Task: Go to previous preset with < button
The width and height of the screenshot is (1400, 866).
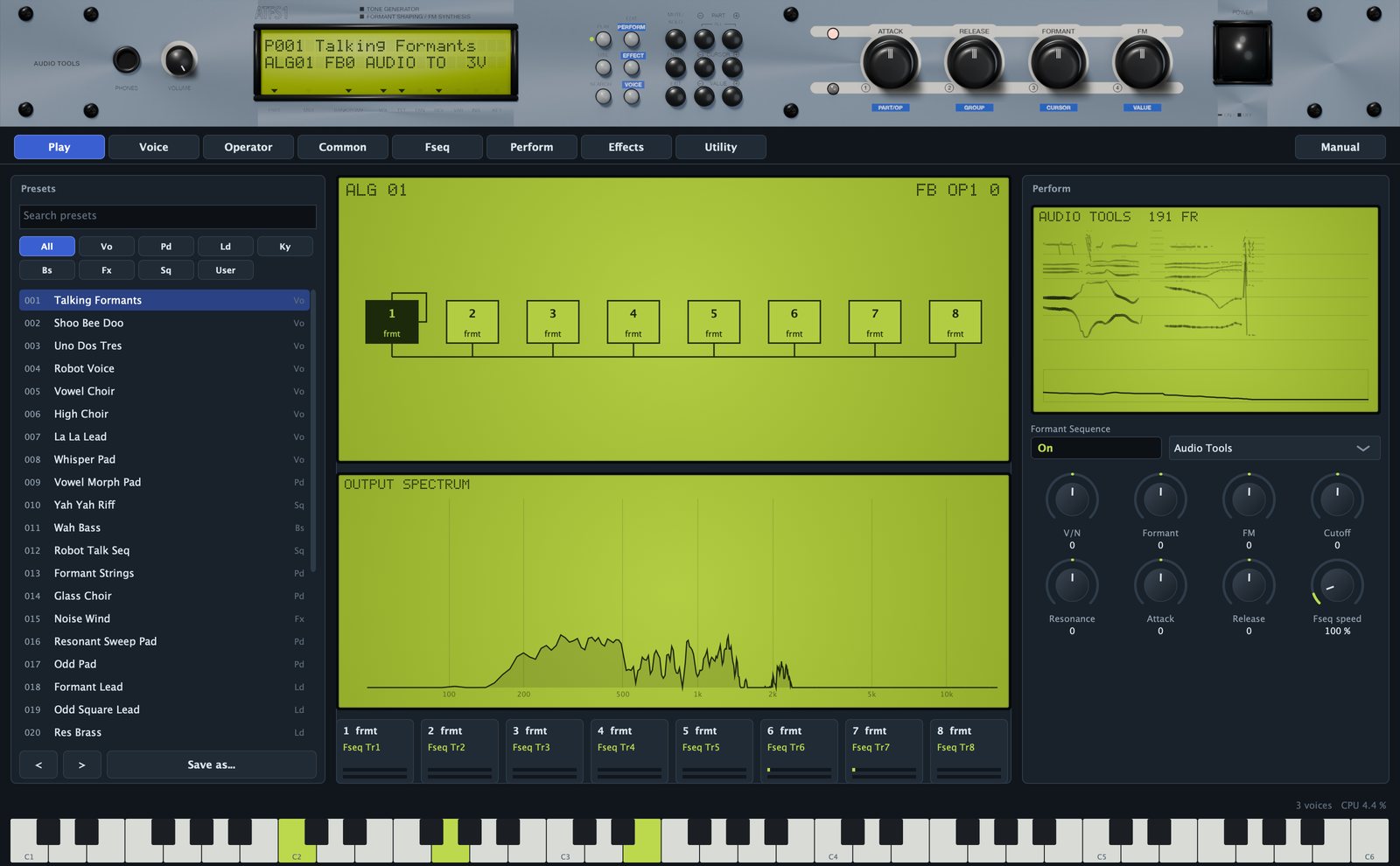Action: coord(38,765)
